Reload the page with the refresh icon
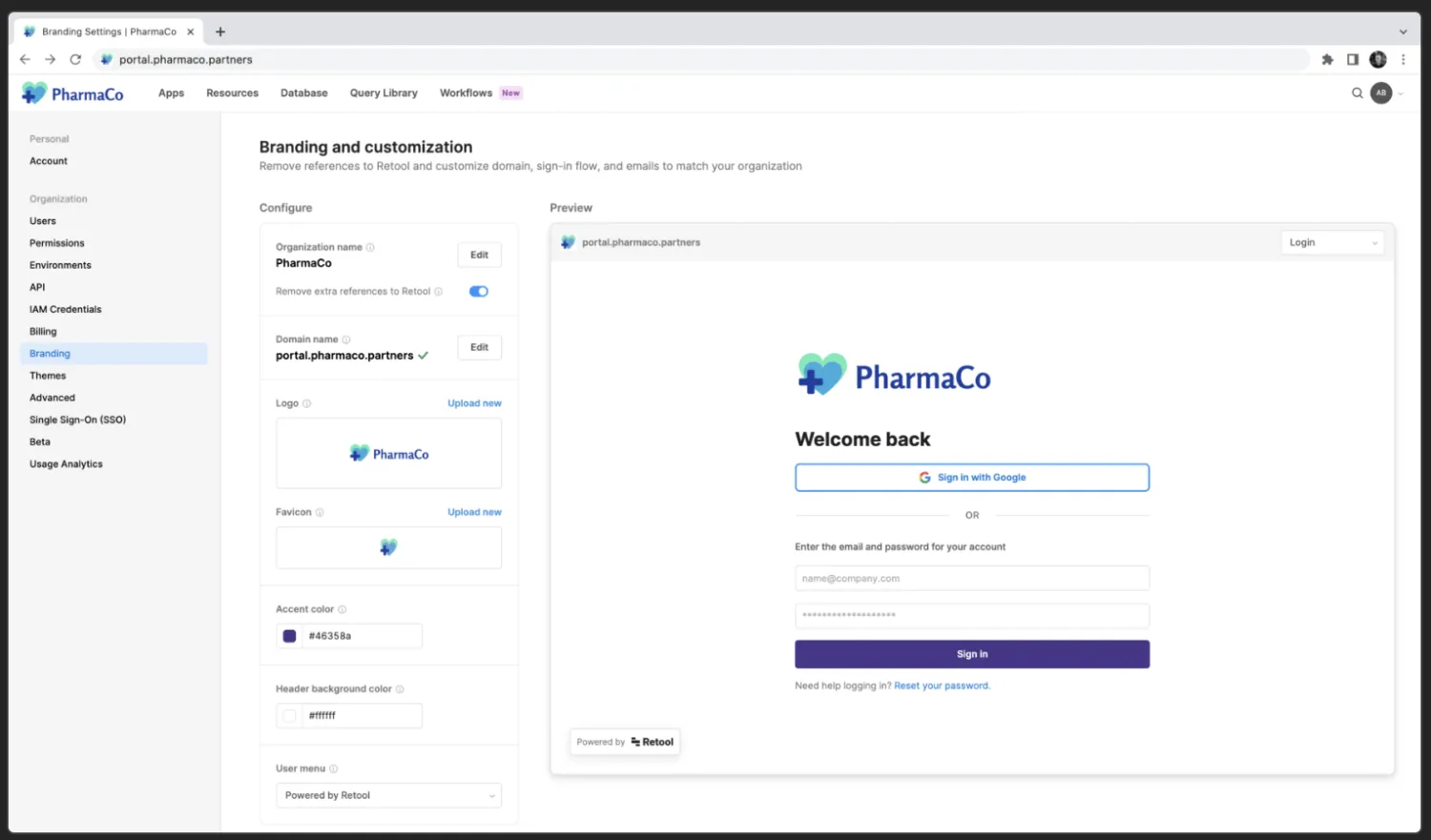 [75, 59]
